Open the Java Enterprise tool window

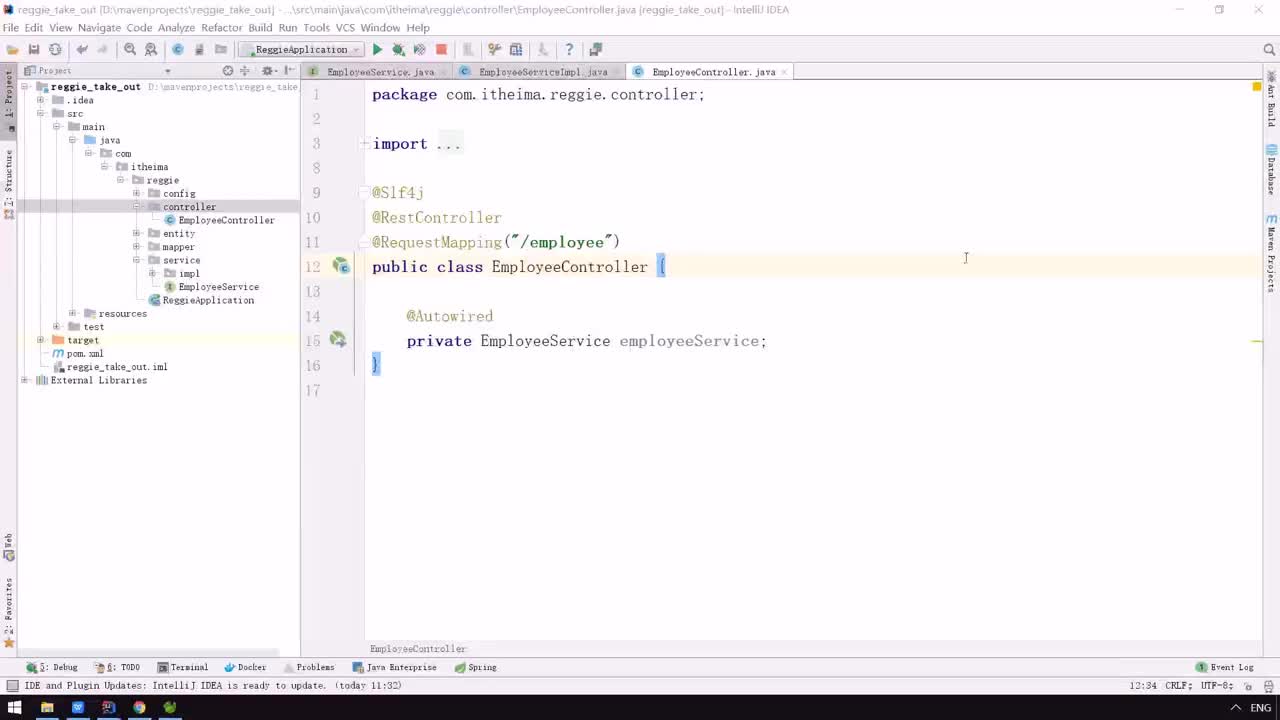[394, 667]
